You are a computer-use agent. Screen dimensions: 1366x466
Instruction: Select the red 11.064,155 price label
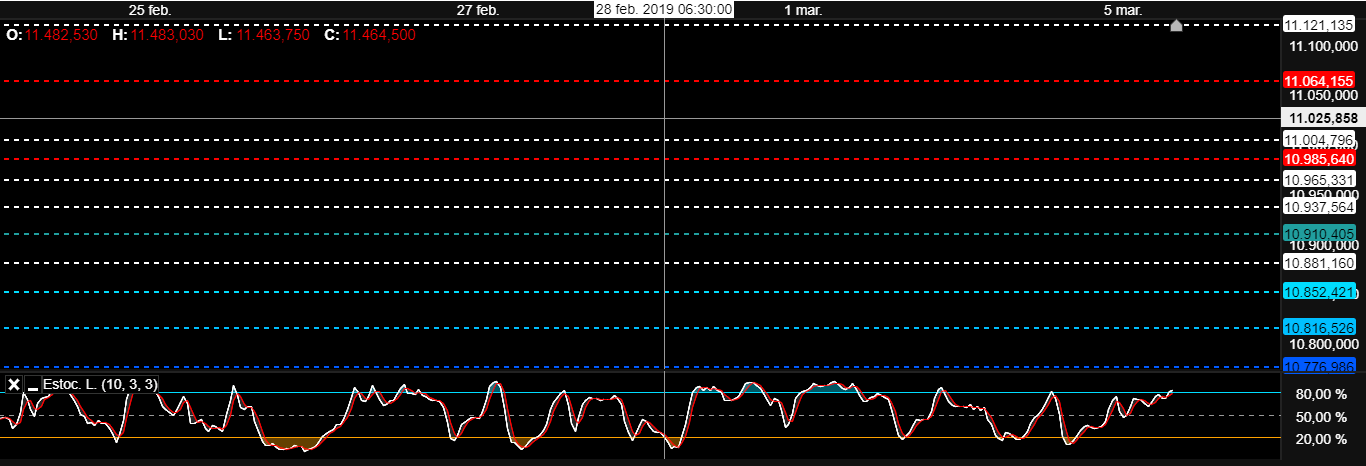tap(1319, 81)
